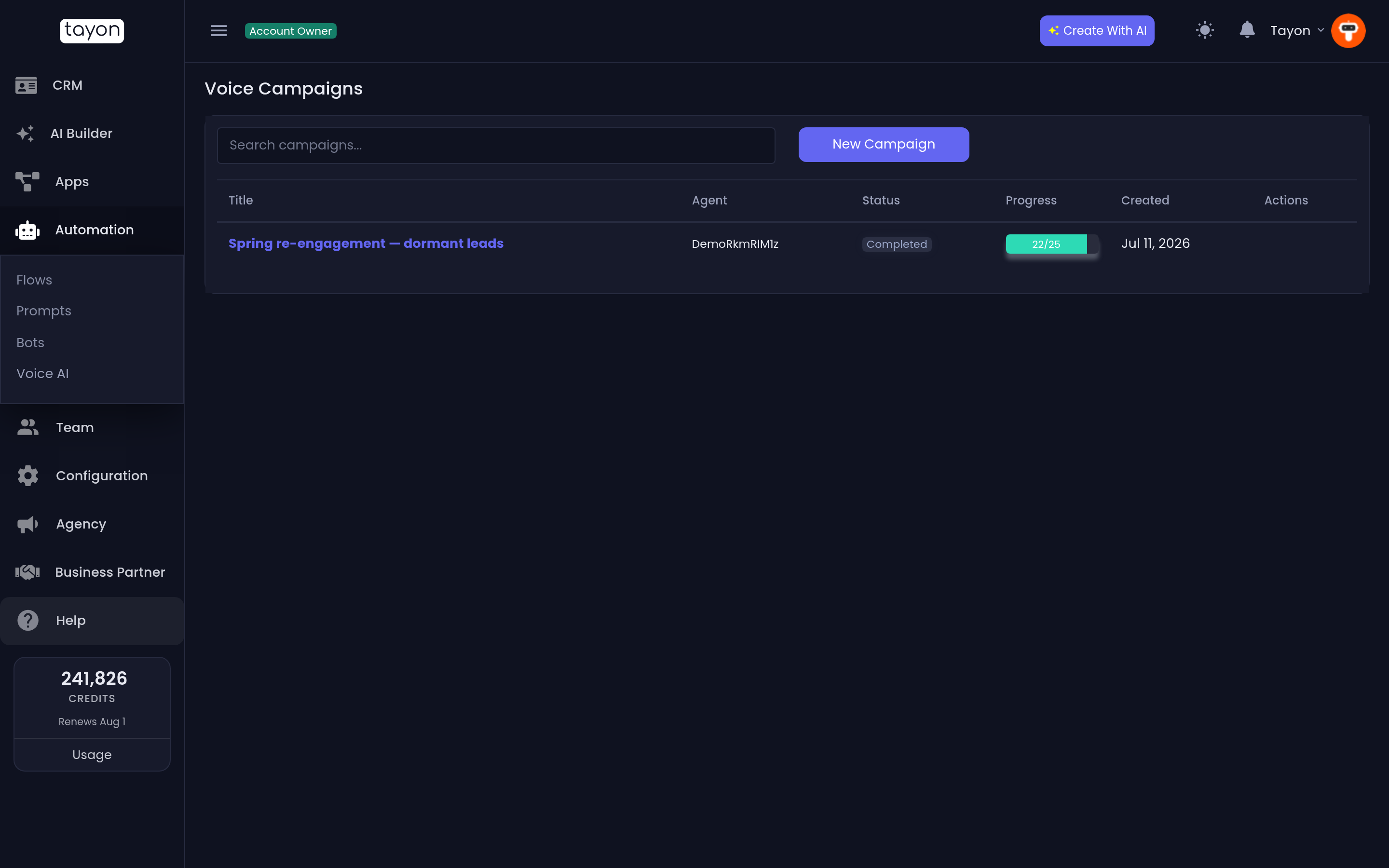Open notifications bell
1389x868 pixels.
pos(1247,30)
